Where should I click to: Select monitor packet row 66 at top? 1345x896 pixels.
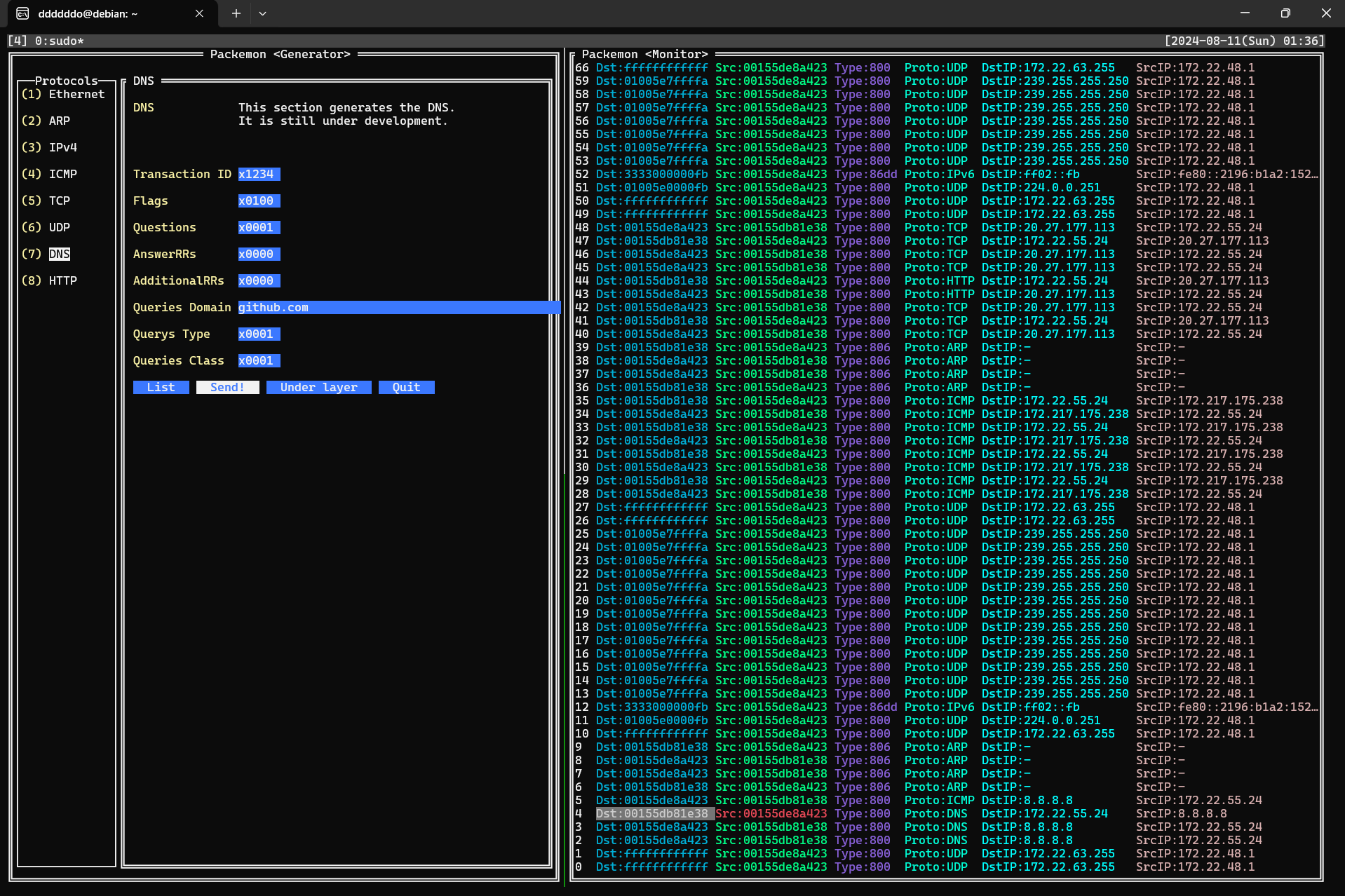947,67
